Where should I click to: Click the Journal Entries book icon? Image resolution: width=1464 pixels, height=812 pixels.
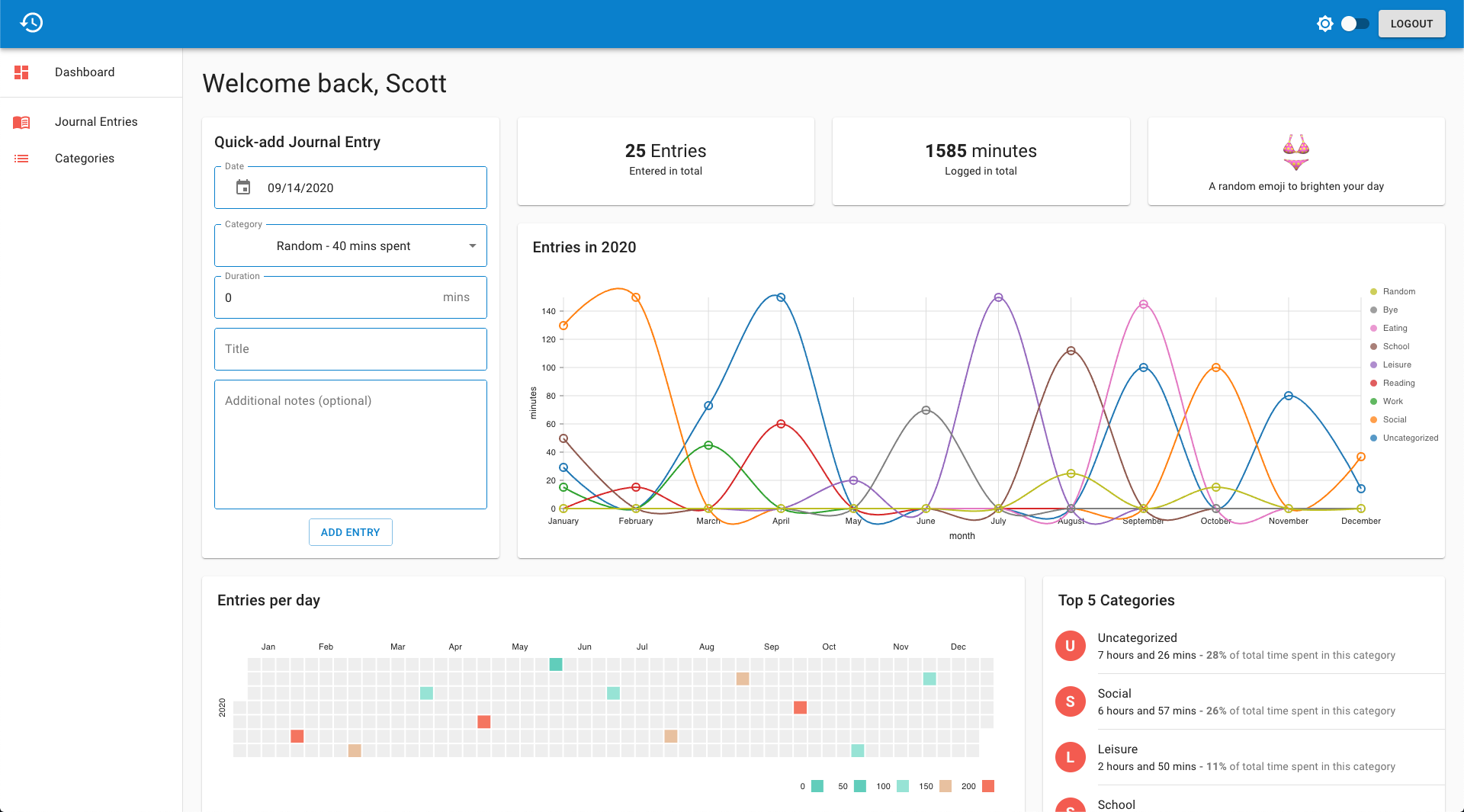click(21, 122)
